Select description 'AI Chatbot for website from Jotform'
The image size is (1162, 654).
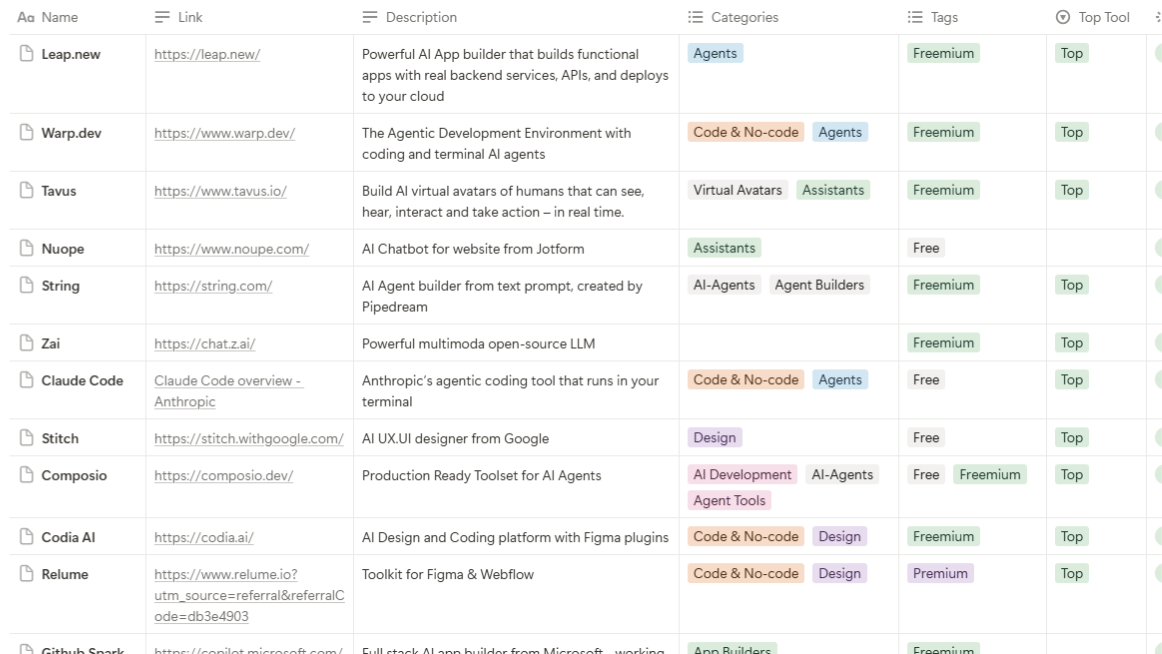[x=473, y=249]
